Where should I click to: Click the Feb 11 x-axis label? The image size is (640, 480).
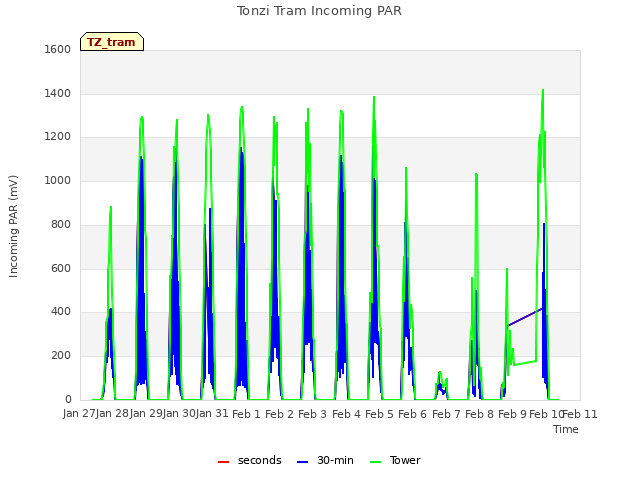coord(580,414)
